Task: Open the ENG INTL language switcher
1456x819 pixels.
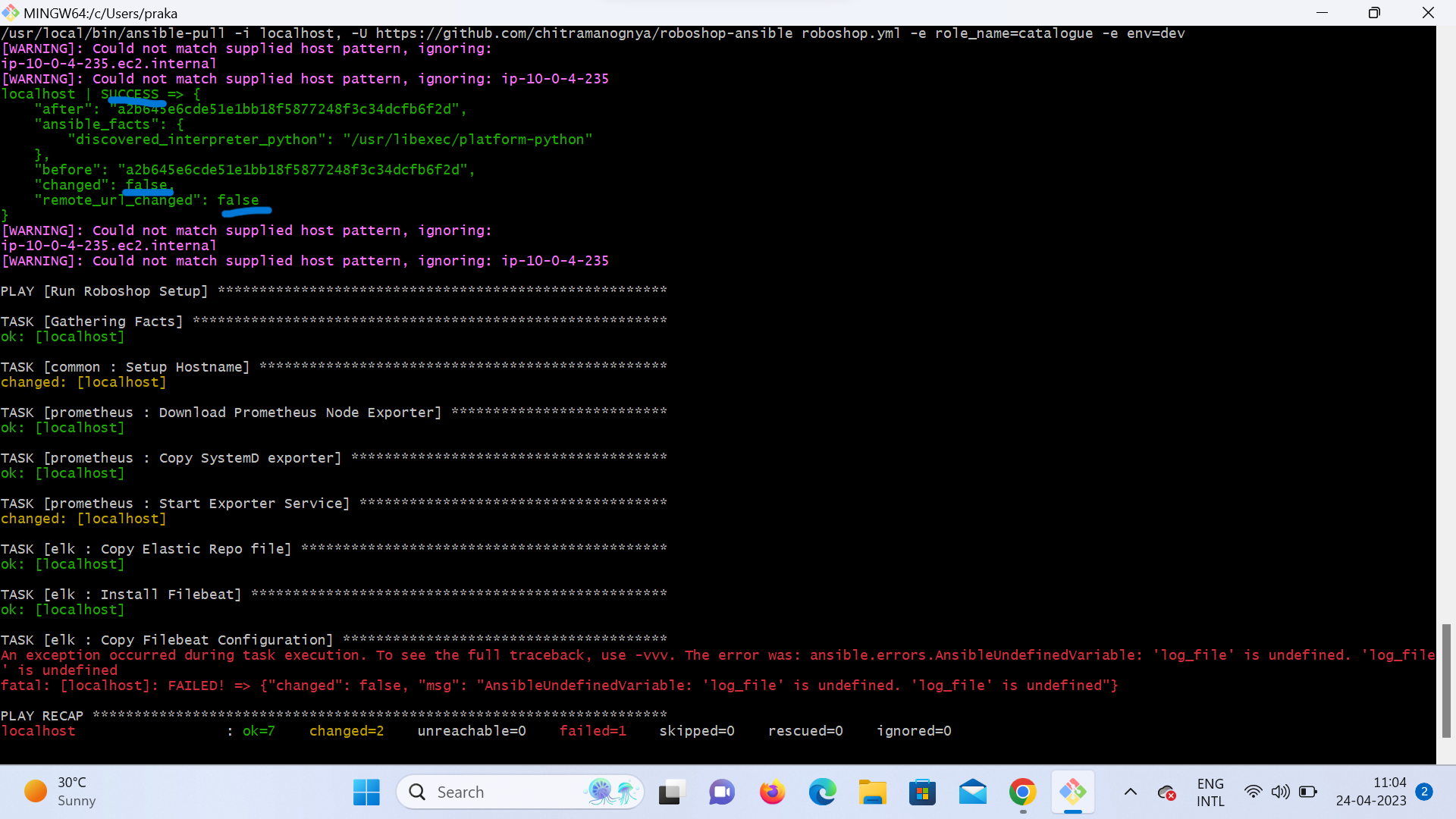Action: (x=1210, y=792)
